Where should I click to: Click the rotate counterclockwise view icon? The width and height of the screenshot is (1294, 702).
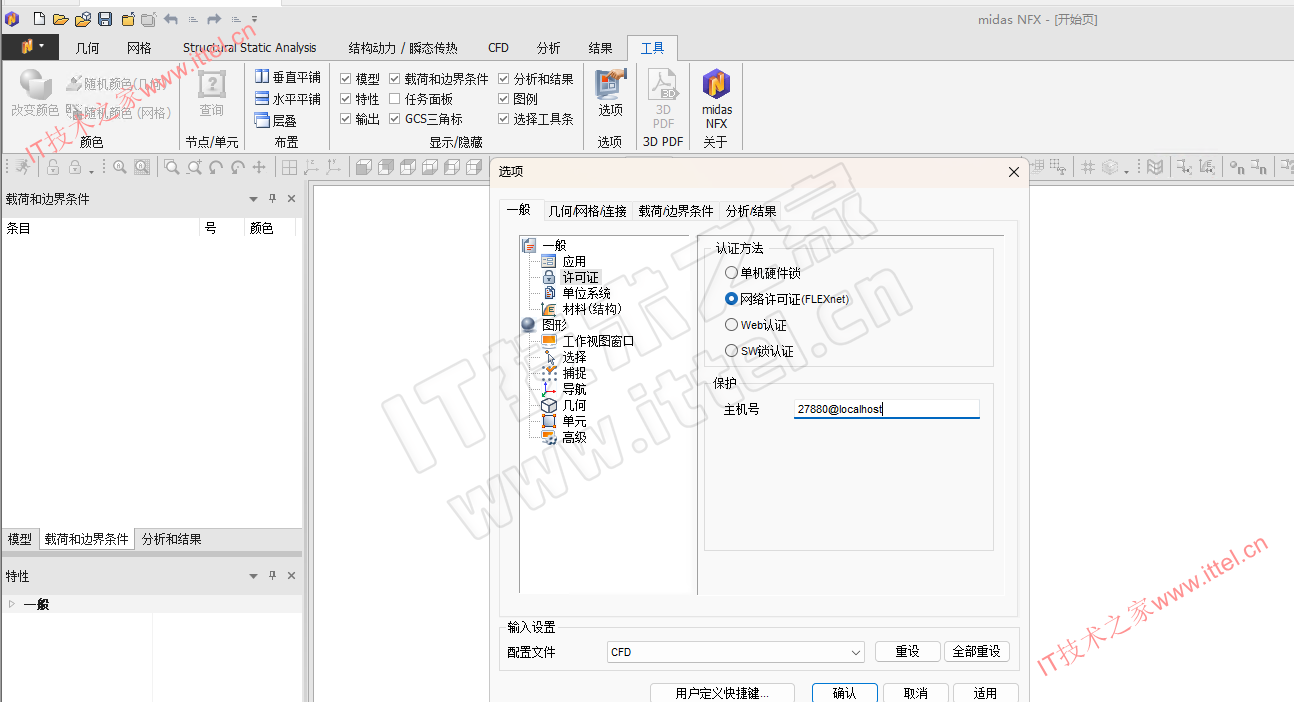pos(216,168)
